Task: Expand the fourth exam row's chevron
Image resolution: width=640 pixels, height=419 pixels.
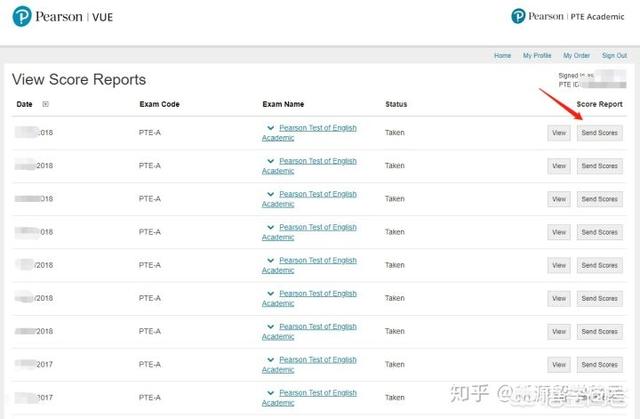Action: coord(271,227)
